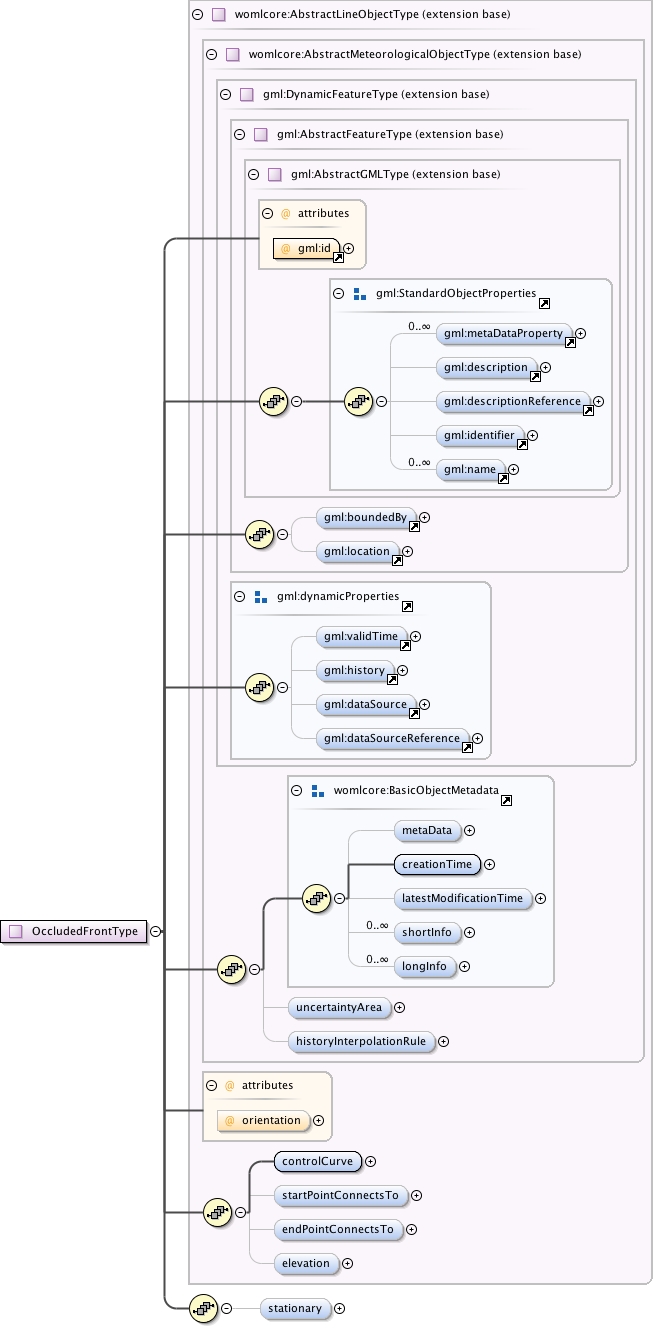Collapse gml:AbstractGMLType extension base
Image resolution: width=654 pixels, height=1328 pixels.
253,174
